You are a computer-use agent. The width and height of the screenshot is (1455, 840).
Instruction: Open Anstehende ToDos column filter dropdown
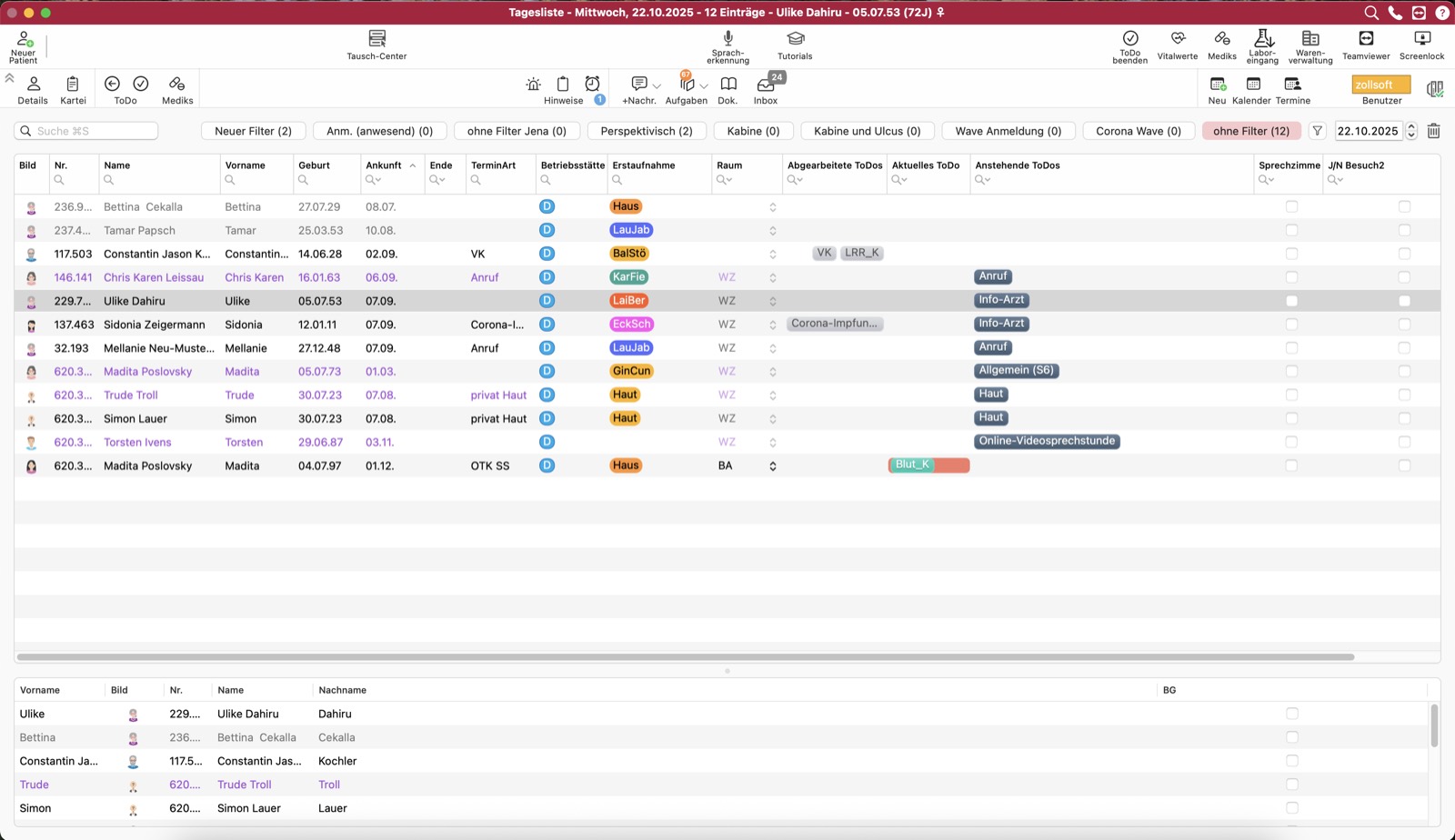(983, 180)
